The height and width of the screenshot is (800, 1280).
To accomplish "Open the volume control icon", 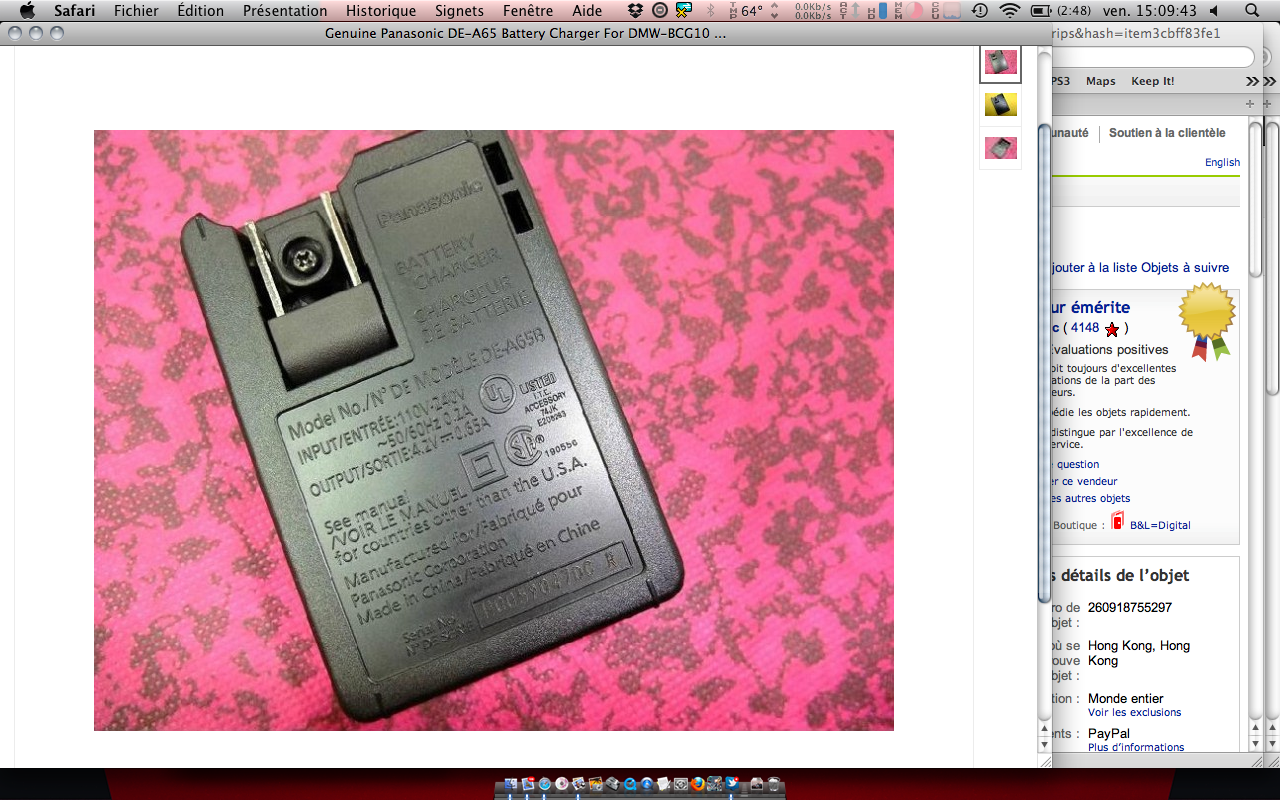I will point(1214,11).
